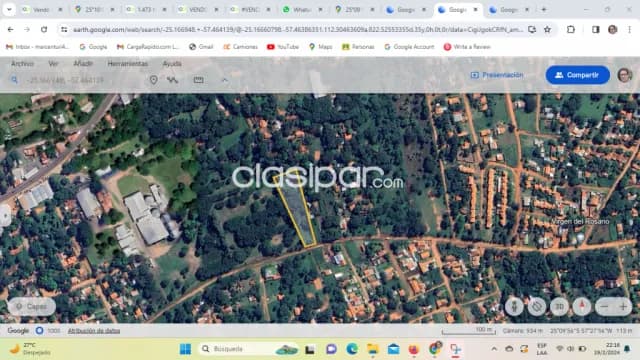Start Presentación mode
Viewport: 640px width, 360px height.
point(497,75)
